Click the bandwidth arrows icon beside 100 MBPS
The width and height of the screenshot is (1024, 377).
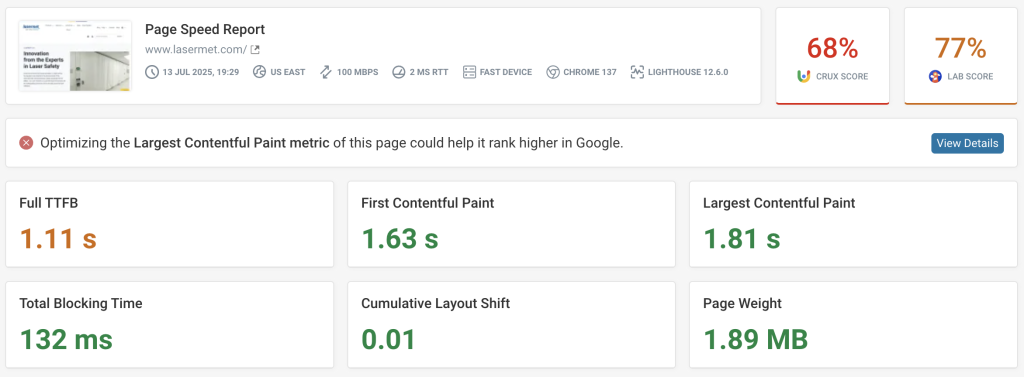[x=326, y=72]
